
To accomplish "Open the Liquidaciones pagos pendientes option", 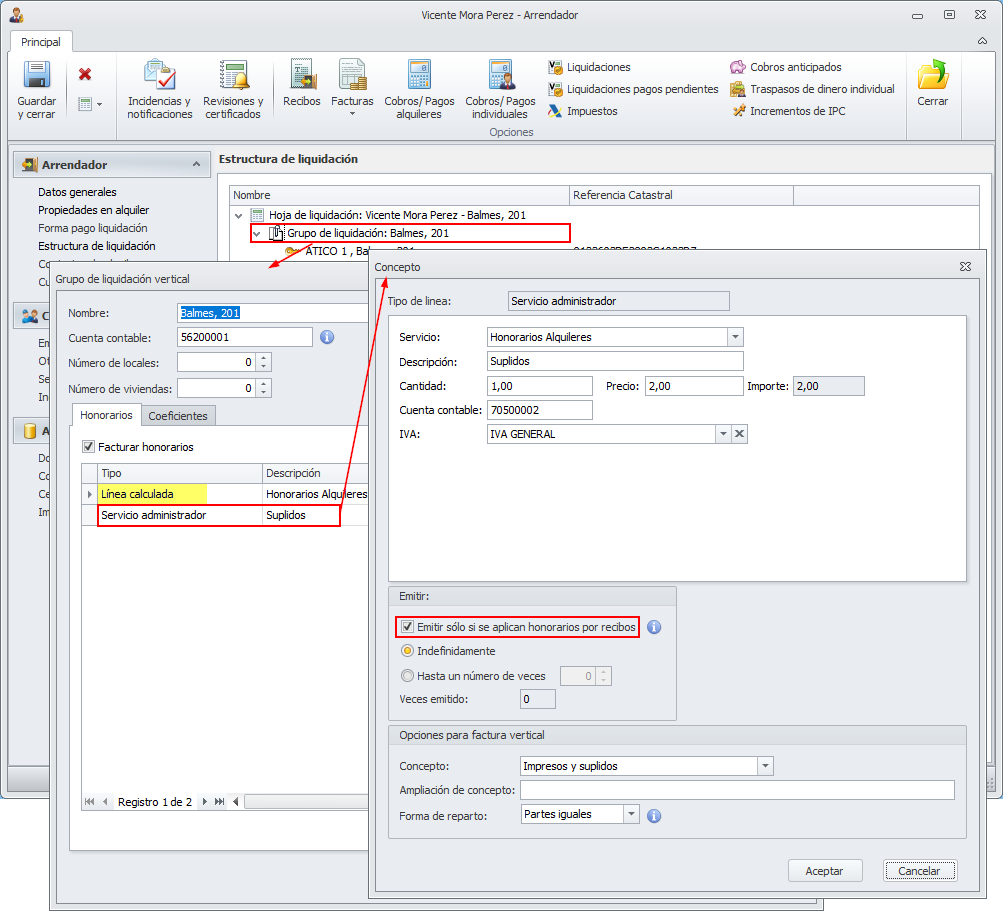I will coord(642,89).
